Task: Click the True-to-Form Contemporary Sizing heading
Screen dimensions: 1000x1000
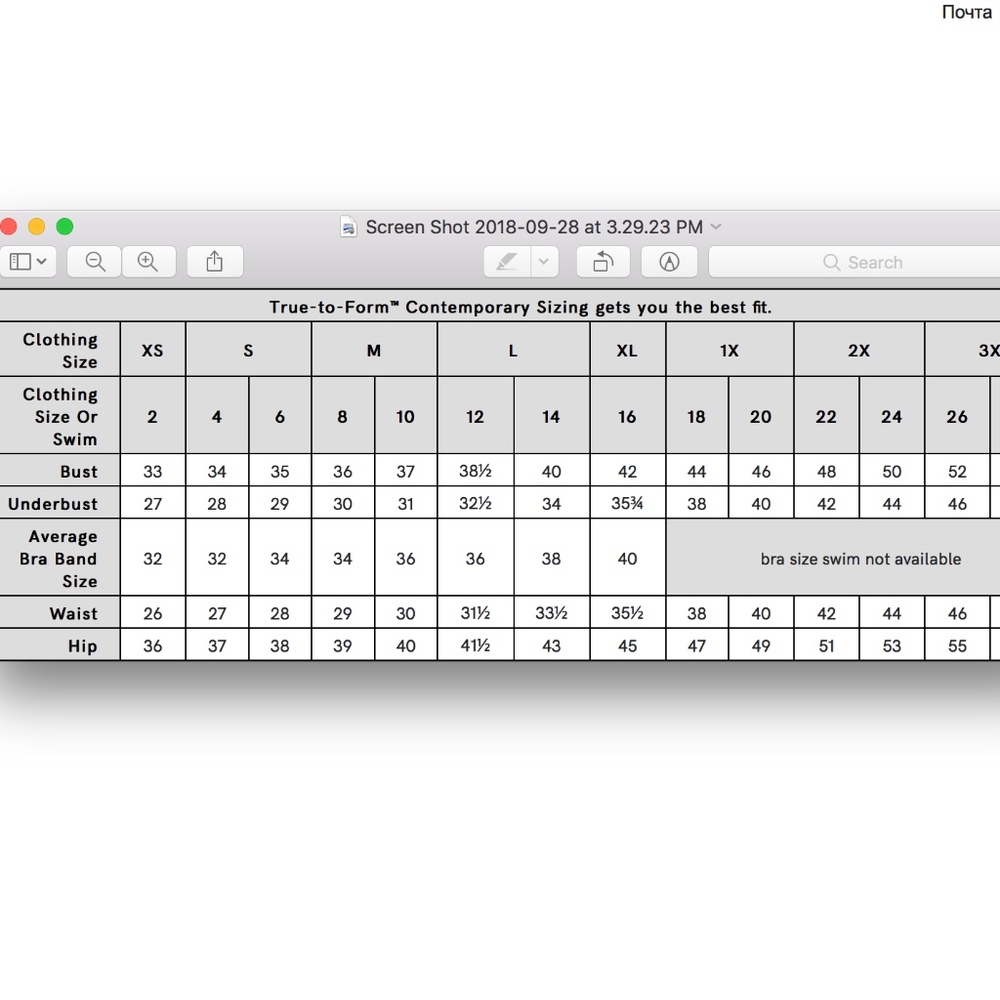Action: [520, 307]
